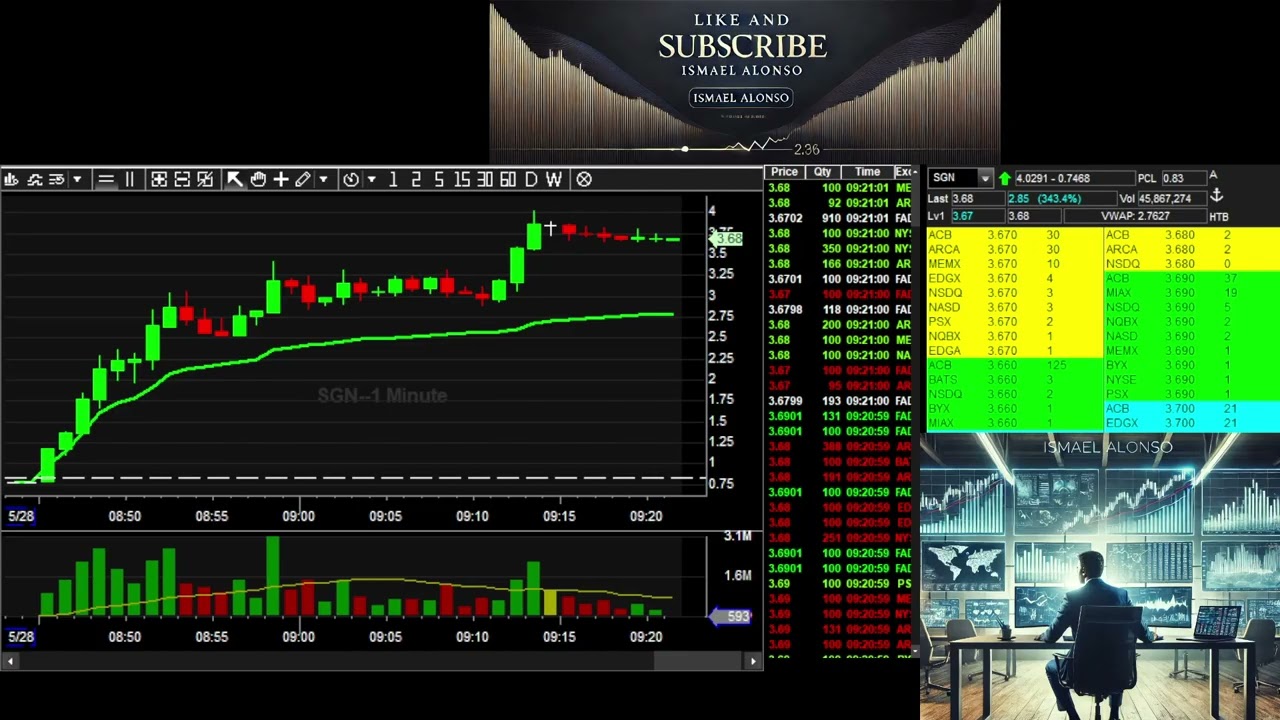This screenshot has width=1280, height=720.
Task: Click the 'A' icon beside PCL
Action: [x=1213, y=176]
